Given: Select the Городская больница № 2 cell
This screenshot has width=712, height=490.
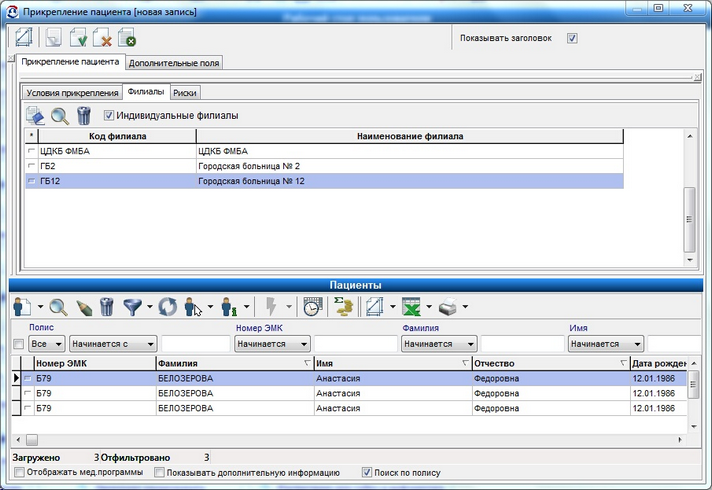Looking at the screenshot, I should pos(410,166).
